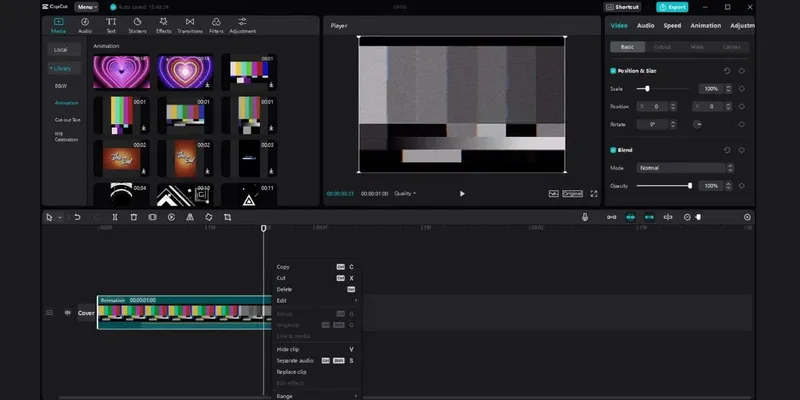
Task: Mute the timeline track audio
Action: click(68, 312)
